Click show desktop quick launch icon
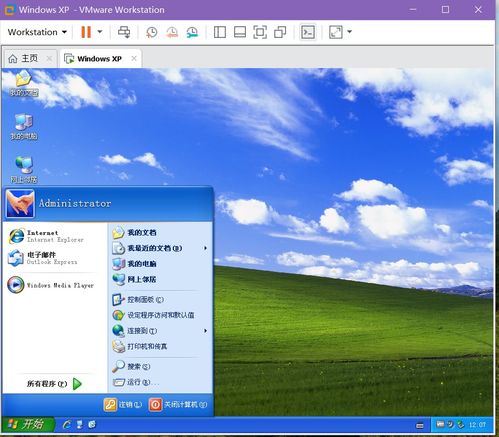499x437 pixels. pos(79,424)
